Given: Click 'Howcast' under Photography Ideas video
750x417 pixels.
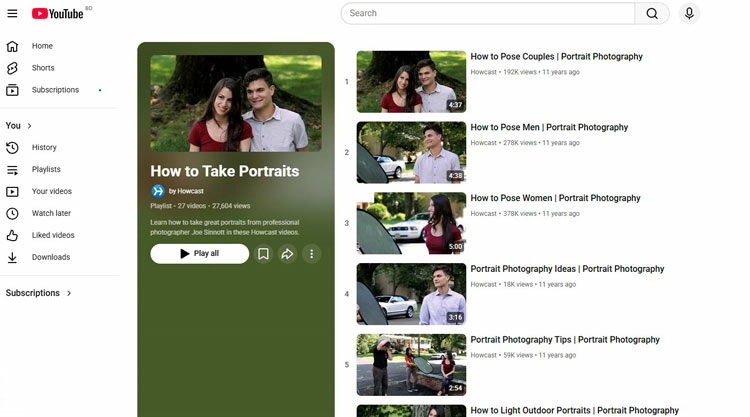Looking at the screenshot, I should [x=484, y=285].
